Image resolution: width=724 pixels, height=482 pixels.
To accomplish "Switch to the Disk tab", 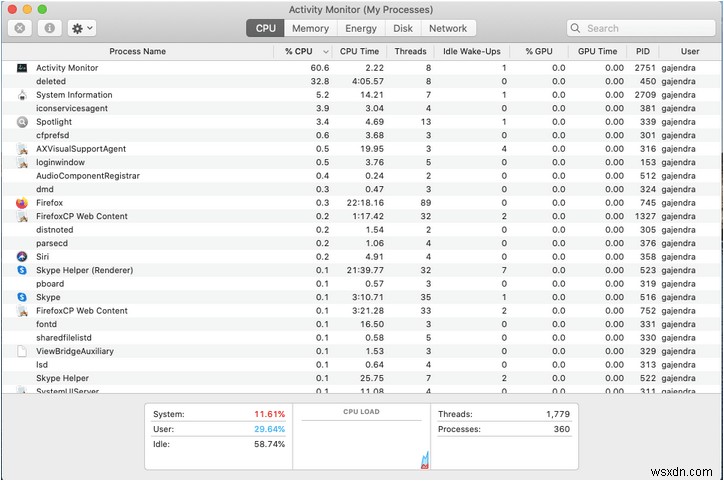I will tap(403, 29).
